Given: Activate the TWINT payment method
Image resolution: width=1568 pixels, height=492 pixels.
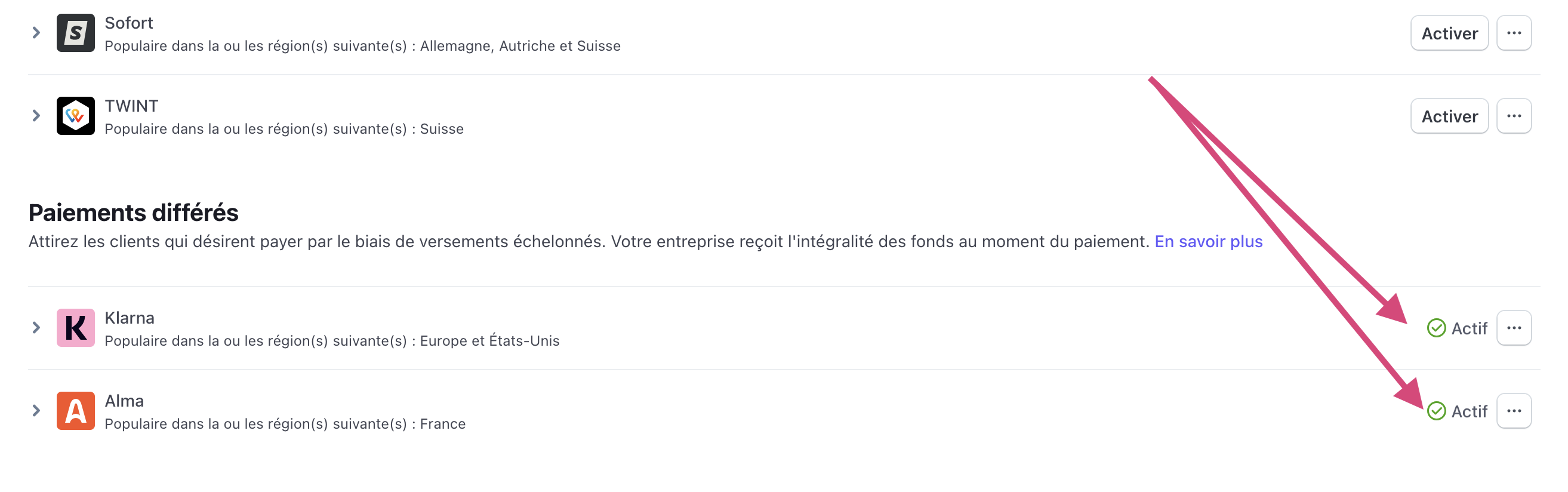Looking at the screenshot, I should pyautogui.click(x=1449, y=116).
